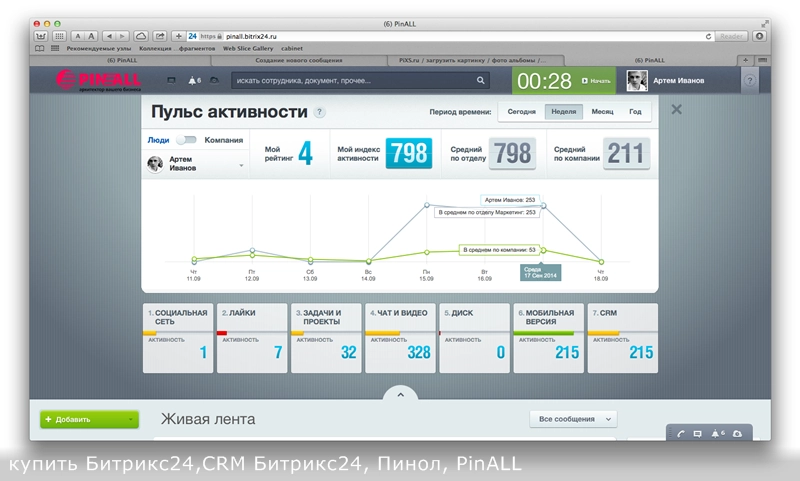Open the Чат и видео activity card
Screen dimensions: 800x481
pos(400,338)
